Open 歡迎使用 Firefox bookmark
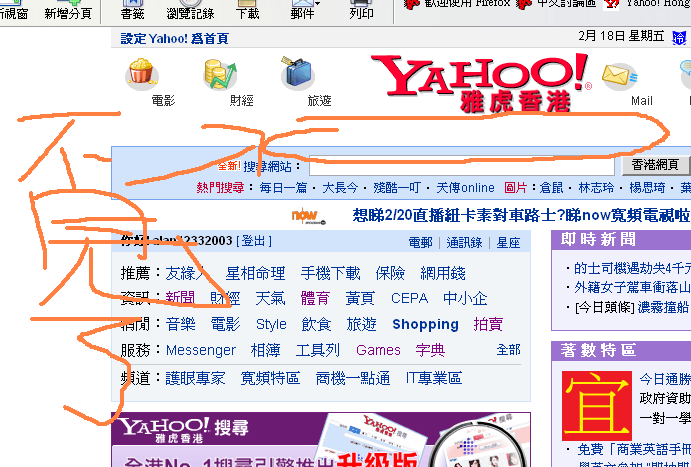This screenshot has height=467, width=691. 458,4
